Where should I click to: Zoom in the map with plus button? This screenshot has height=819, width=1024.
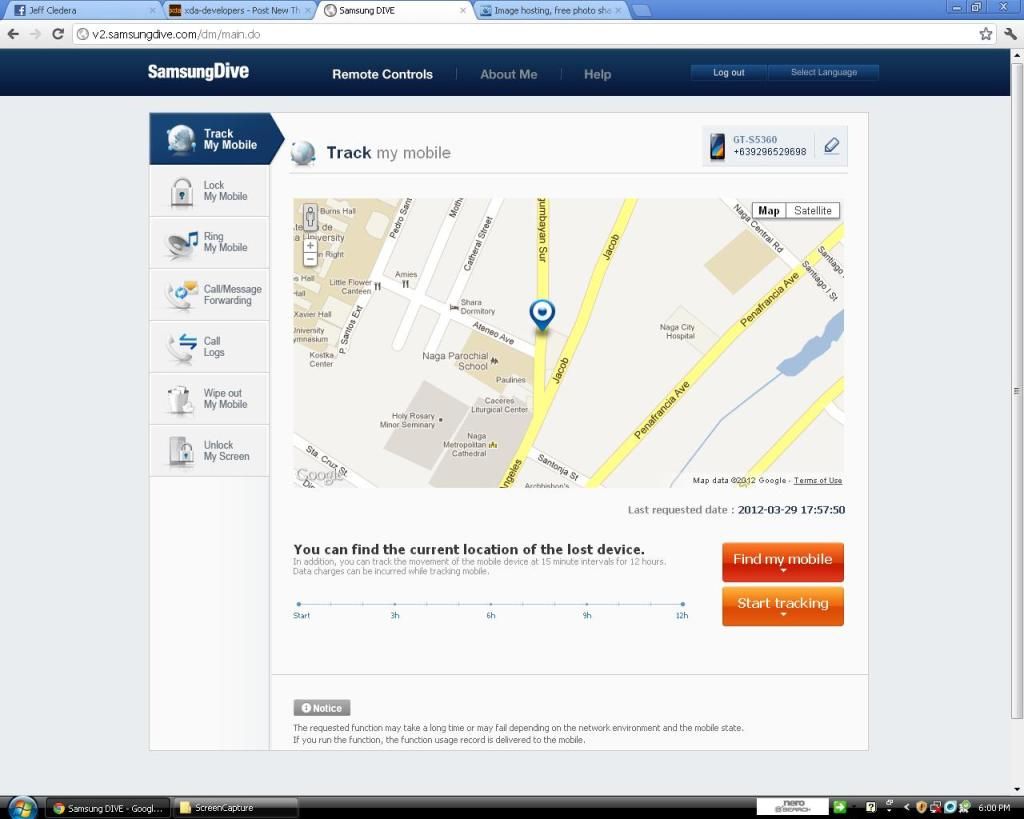(x=310, y=246)
